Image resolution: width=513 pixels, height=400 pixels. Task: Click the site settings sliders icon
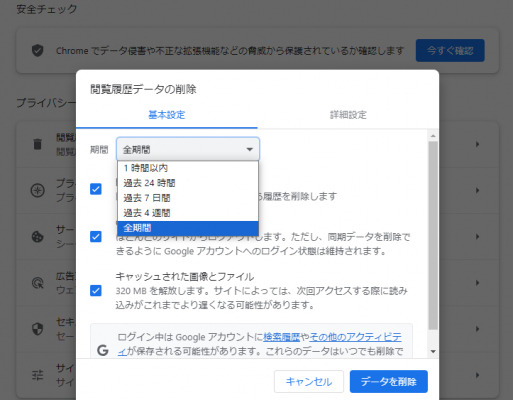tap(37, 375)
